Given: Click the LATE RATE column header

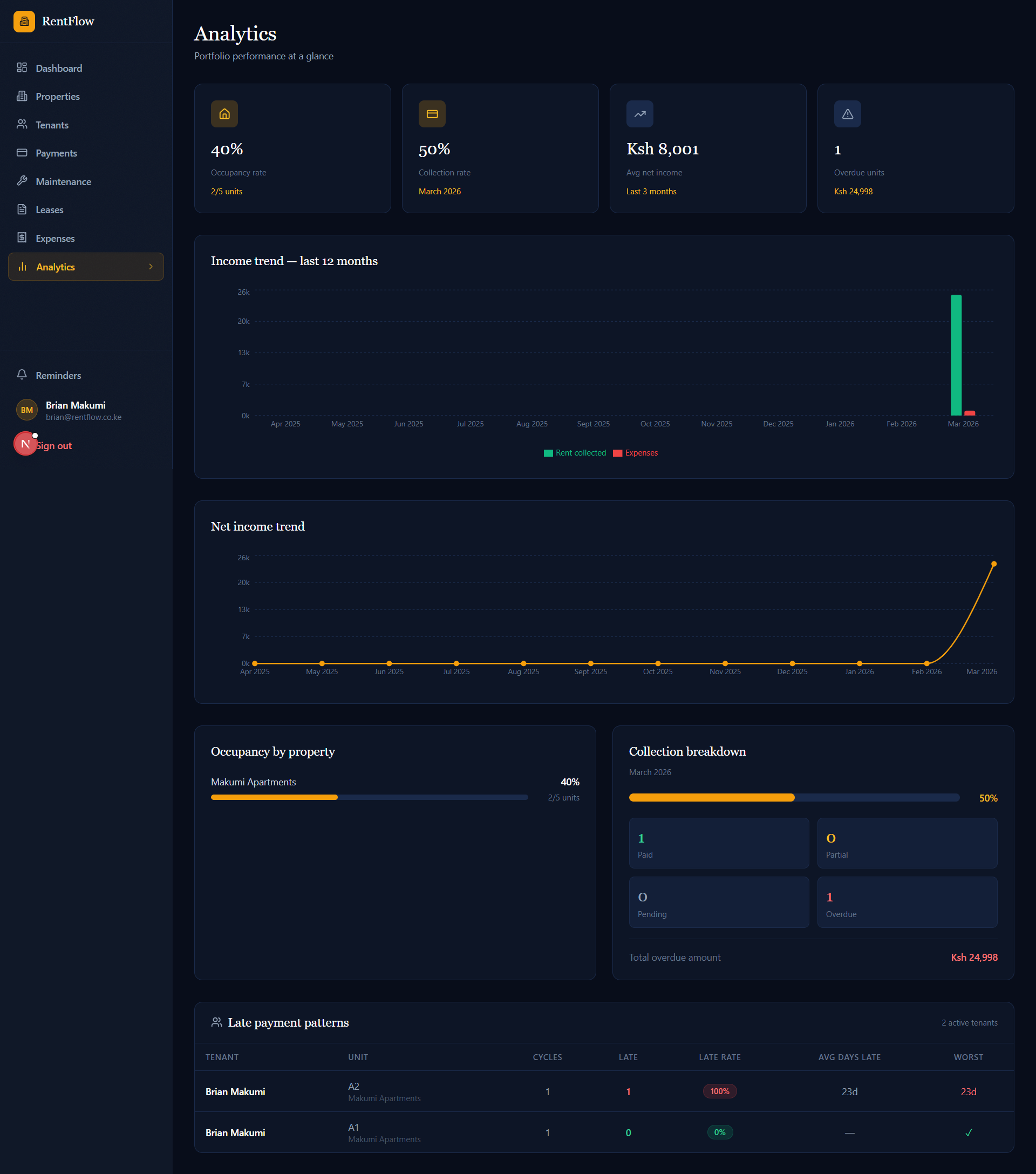Looking at the screenshot, I should click(x=720, y=1057).
